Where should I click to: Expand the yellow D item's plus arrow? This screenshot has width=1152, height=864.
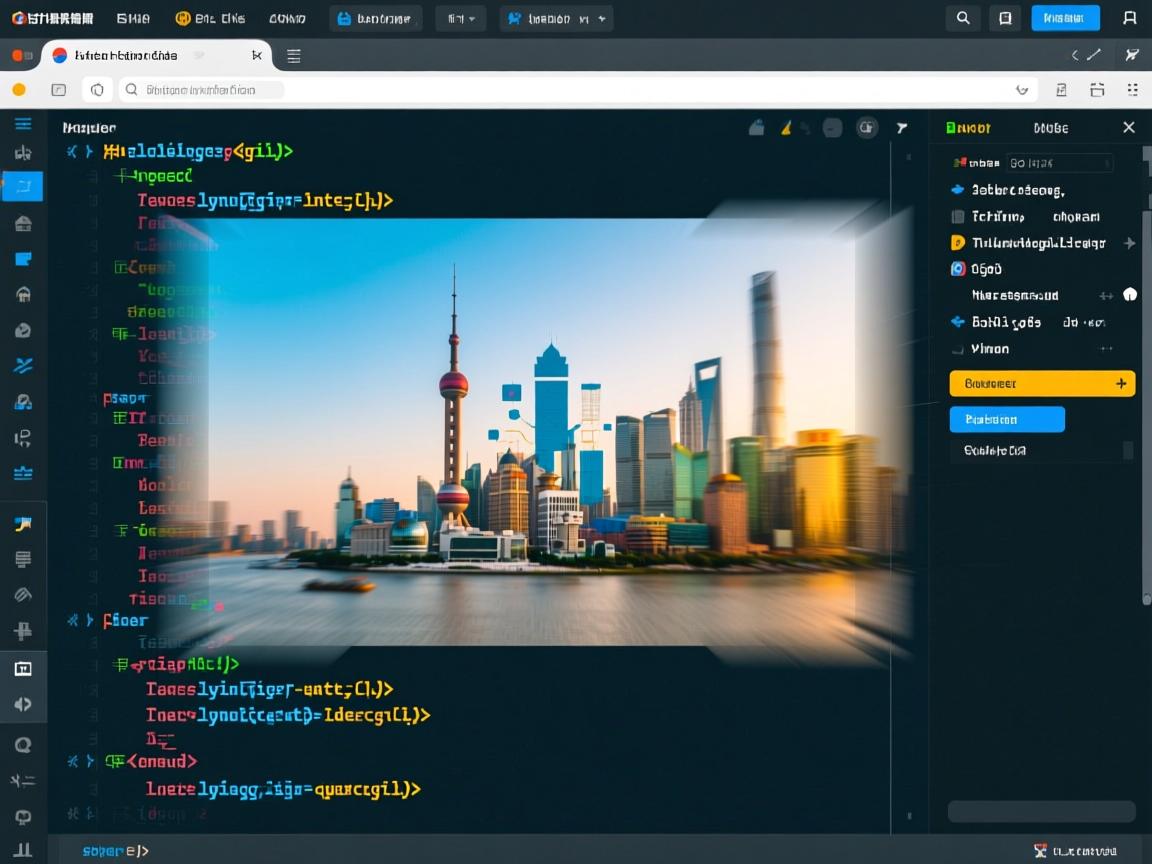pyautogui.click(x=1129, y=243)
